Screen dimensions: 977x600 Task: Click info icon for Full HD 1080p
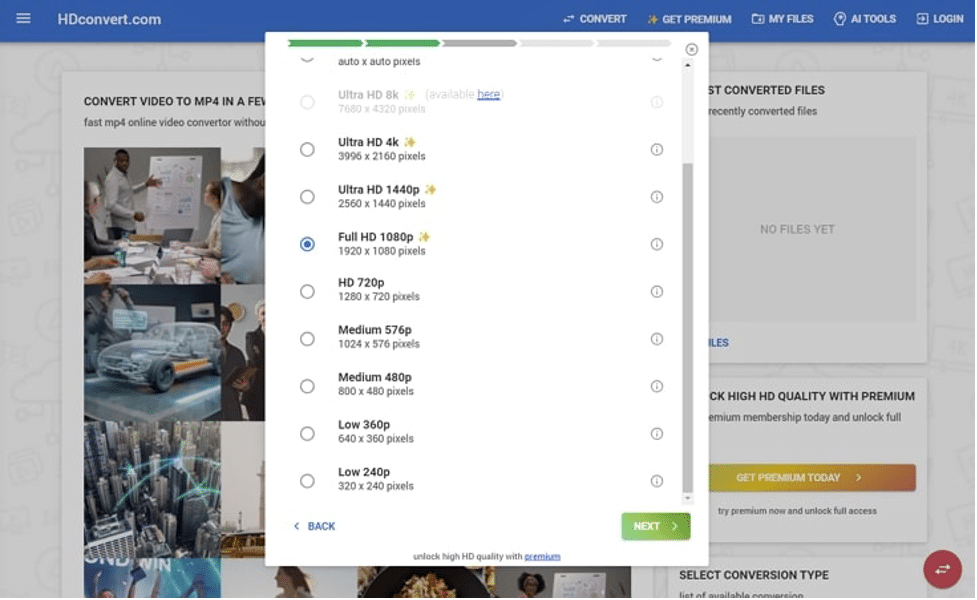point(657,244)
